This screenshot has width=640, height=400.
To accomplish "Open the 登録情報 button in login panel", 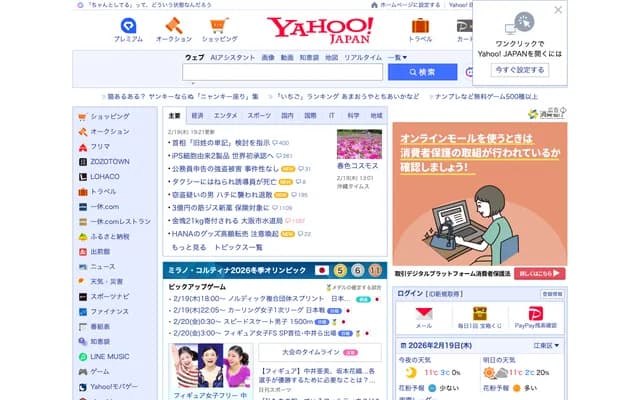I will click(x=552, y=294).
